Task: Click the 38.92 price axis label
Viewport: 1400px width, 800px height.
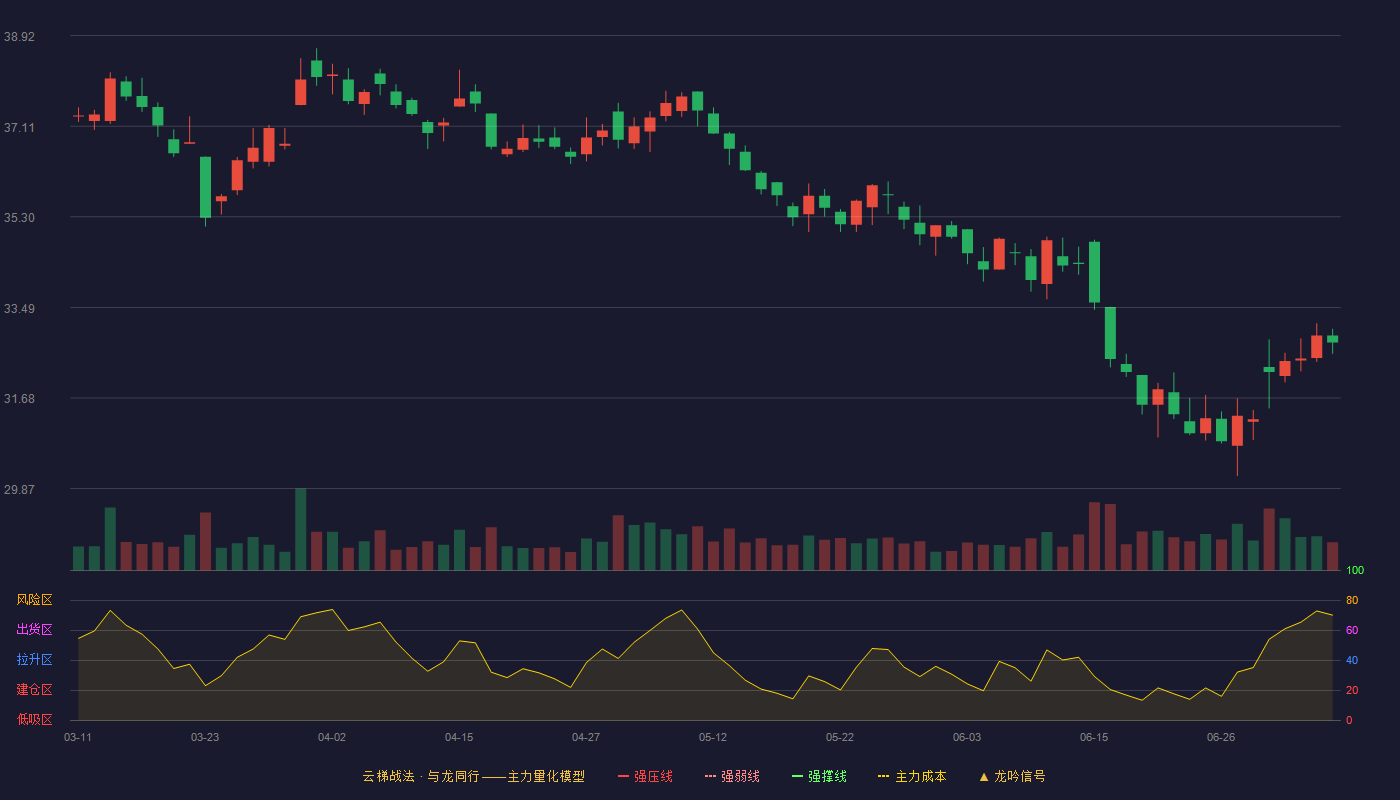Action: pos(19,36)
